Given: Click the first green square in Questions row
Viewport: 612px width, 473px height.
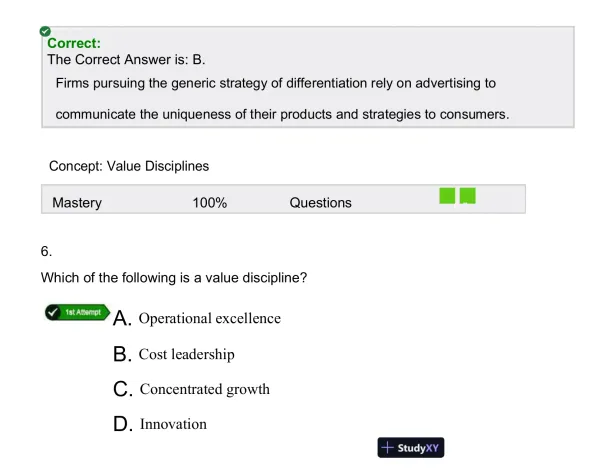Looking at the screenshot, I should coord(447,194).
